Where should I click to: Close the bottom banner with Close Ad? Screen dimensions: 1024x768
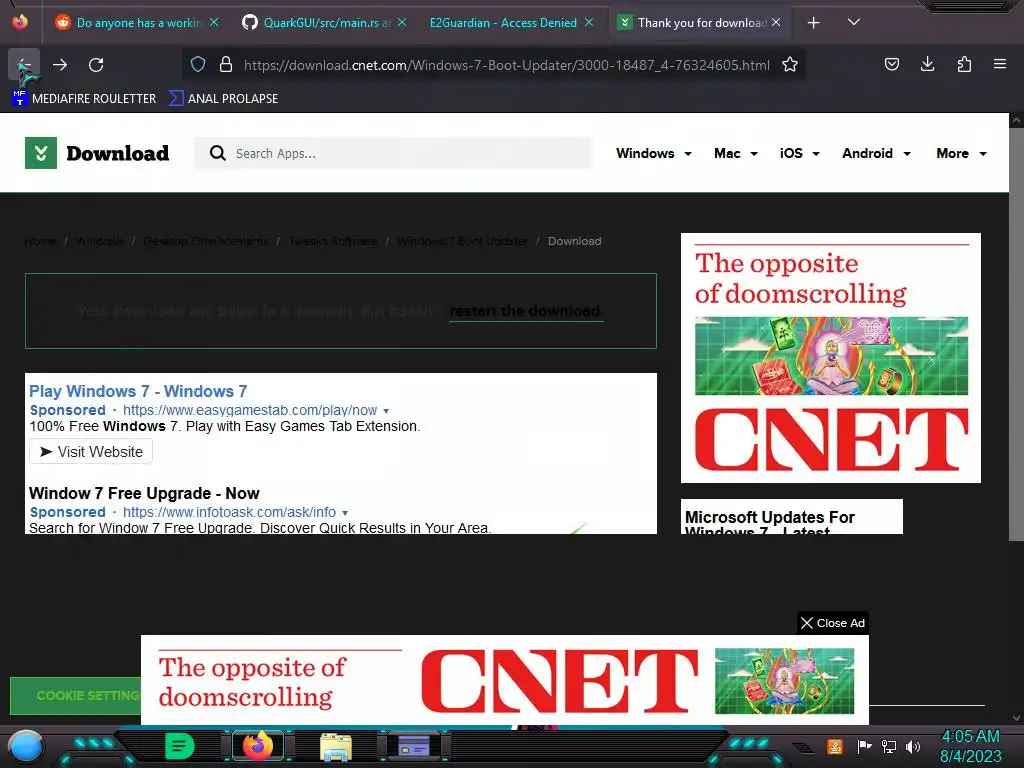click(x=833, y=623)
